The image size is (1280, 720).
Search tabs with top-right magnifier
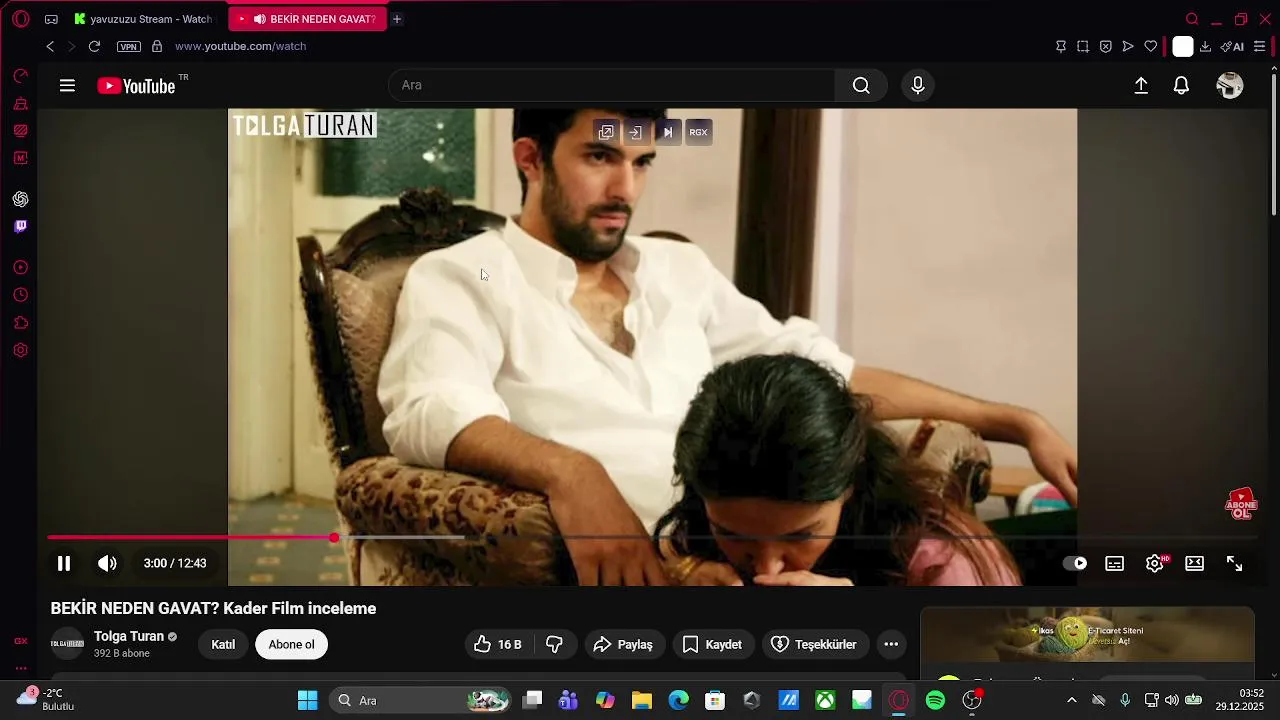click(x=1192, y=19)
